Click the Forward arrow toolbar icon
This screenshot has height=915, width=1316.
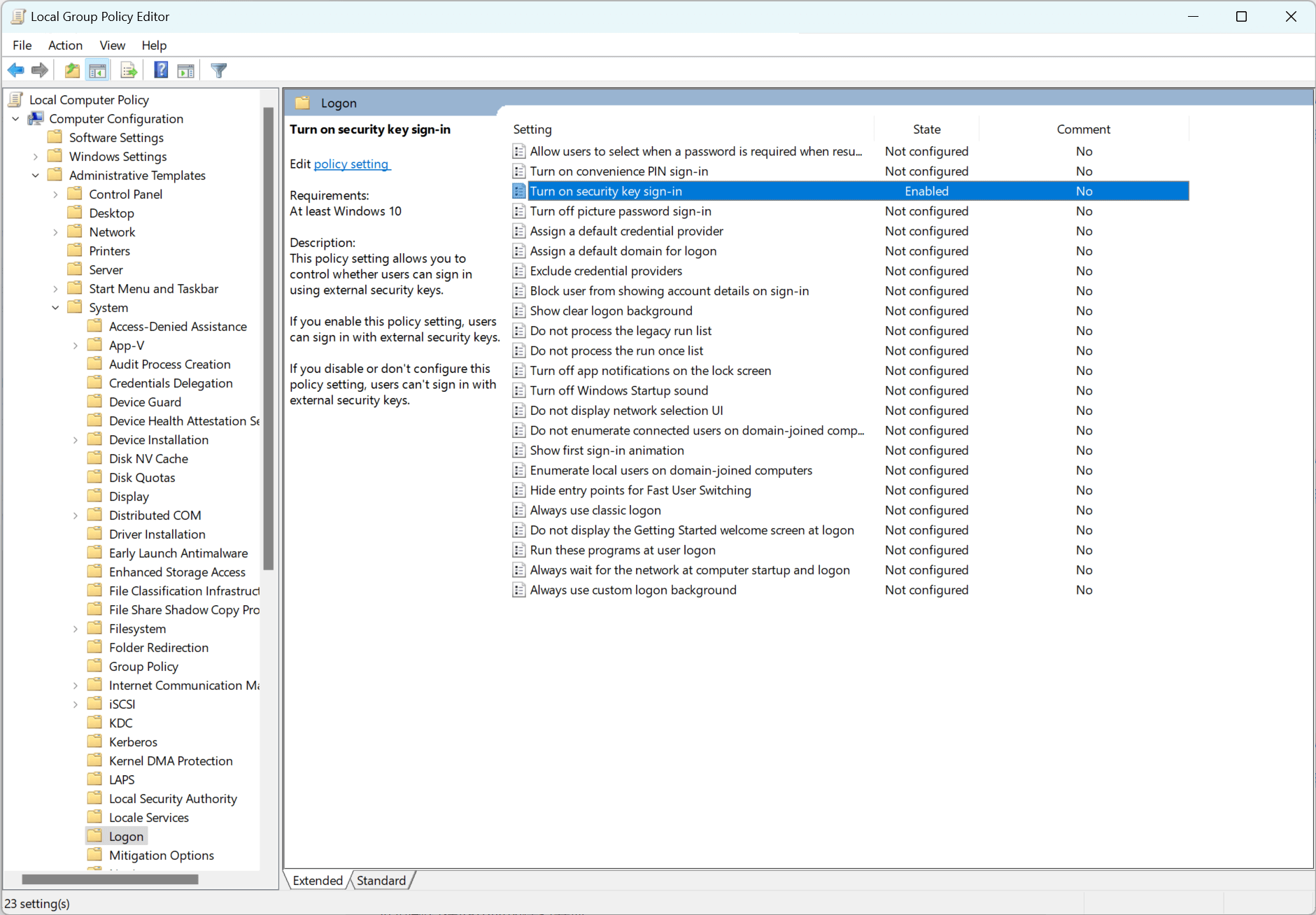[40, 70]
